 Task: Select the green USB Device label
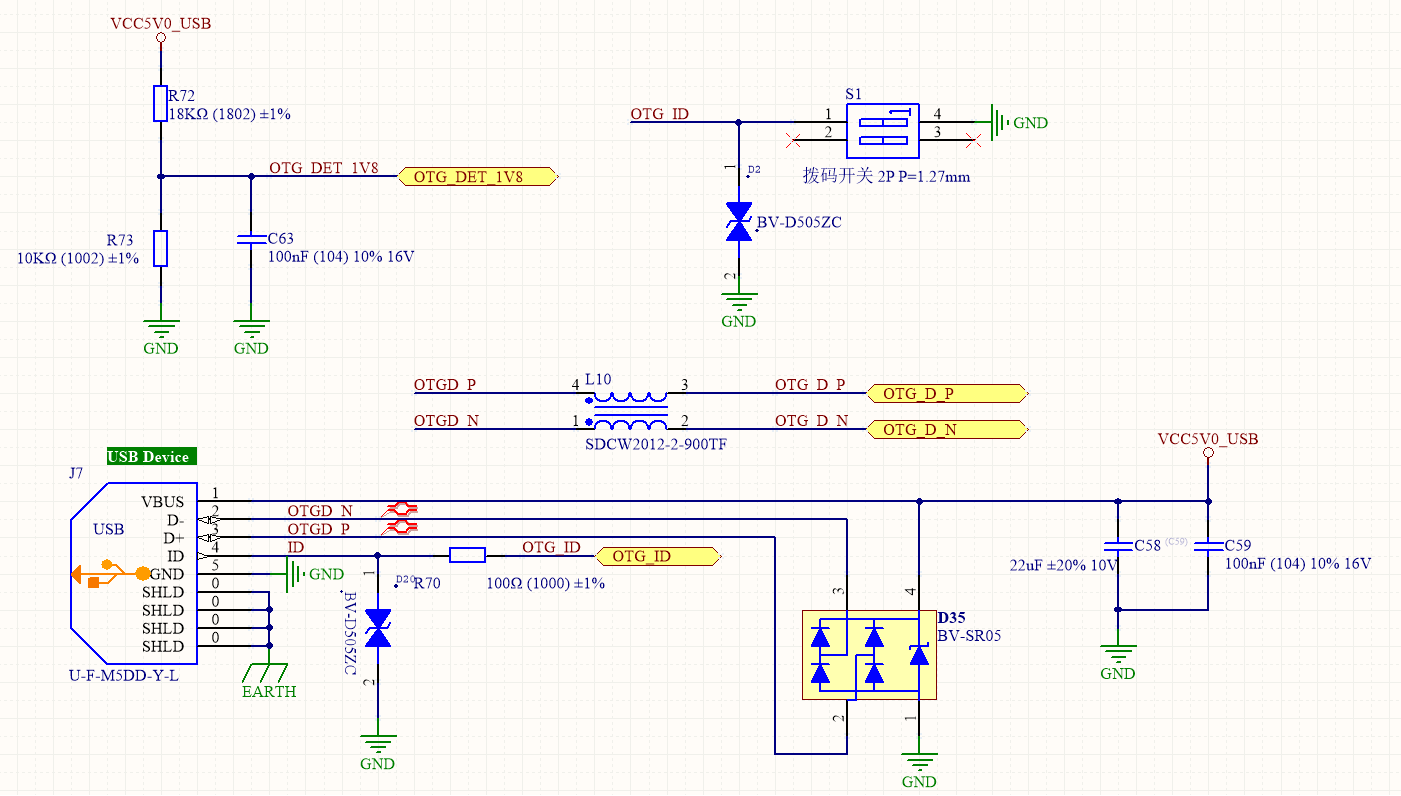154,456
